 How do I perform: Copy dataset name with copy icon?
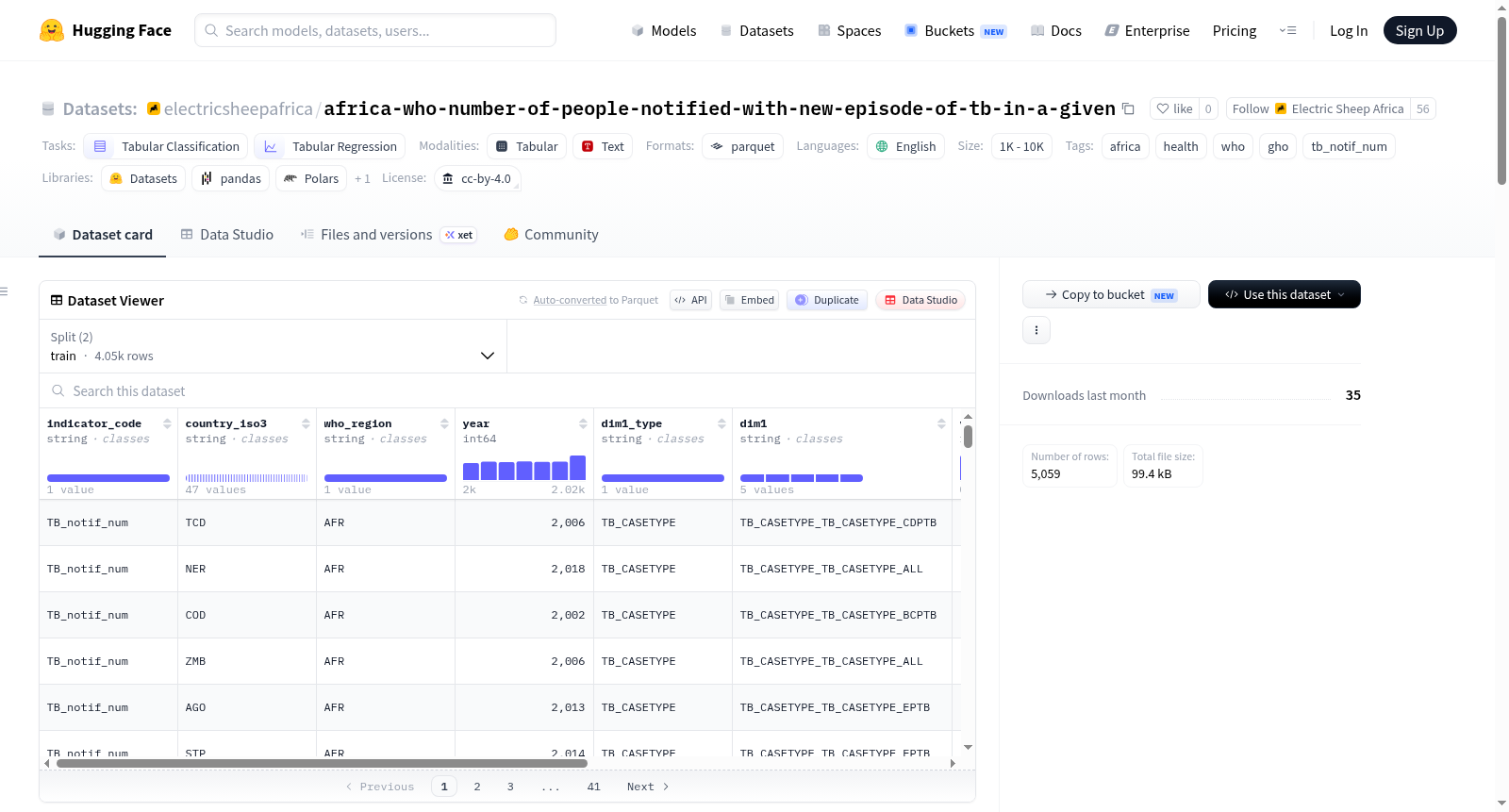click(x=1128, y=108)
